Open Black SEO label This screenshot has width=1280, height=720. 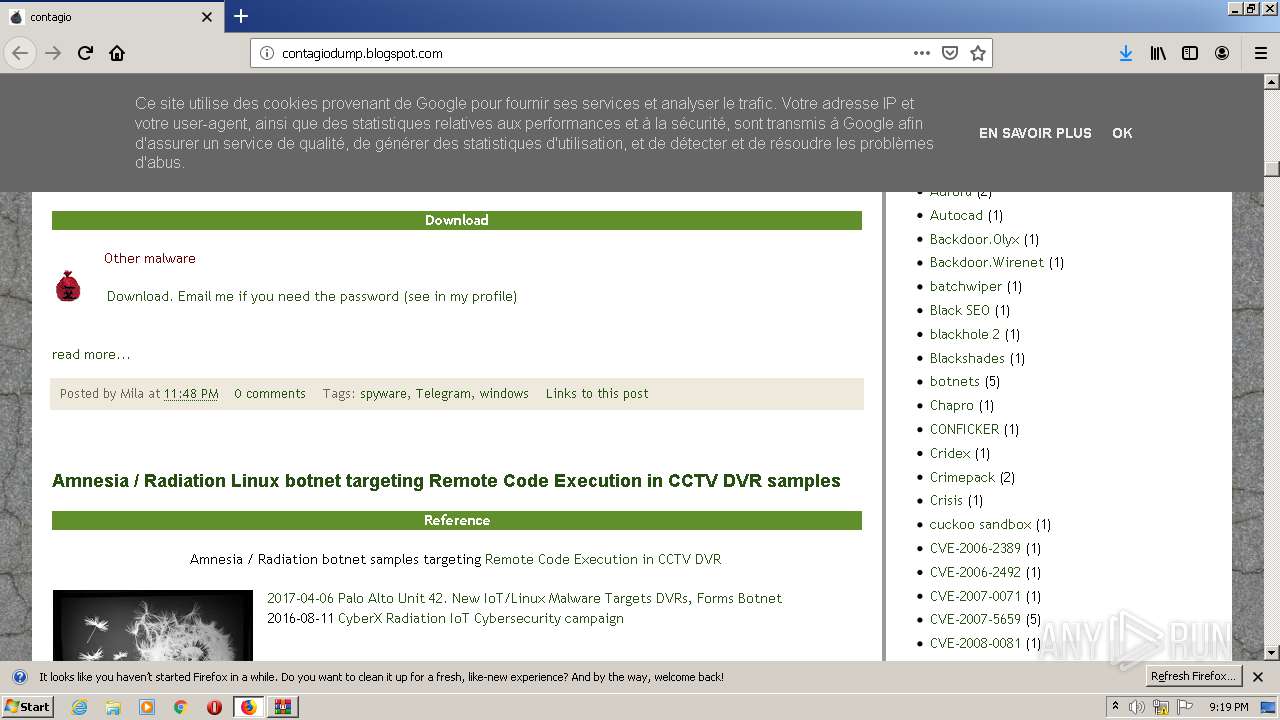click(960, 310)
